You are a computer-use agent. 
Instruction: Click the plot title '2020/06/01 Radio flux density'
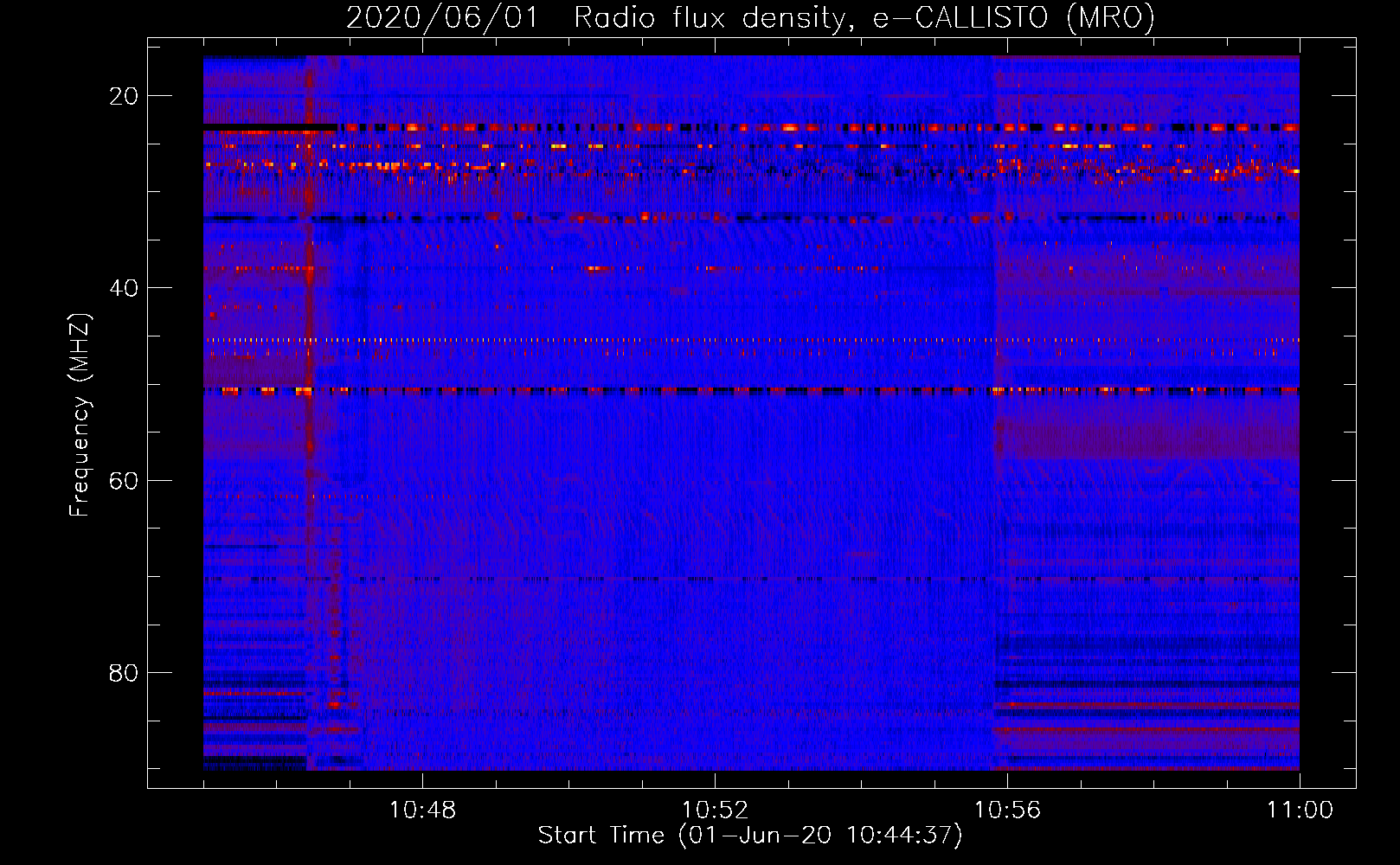click(x=750, y=17)
